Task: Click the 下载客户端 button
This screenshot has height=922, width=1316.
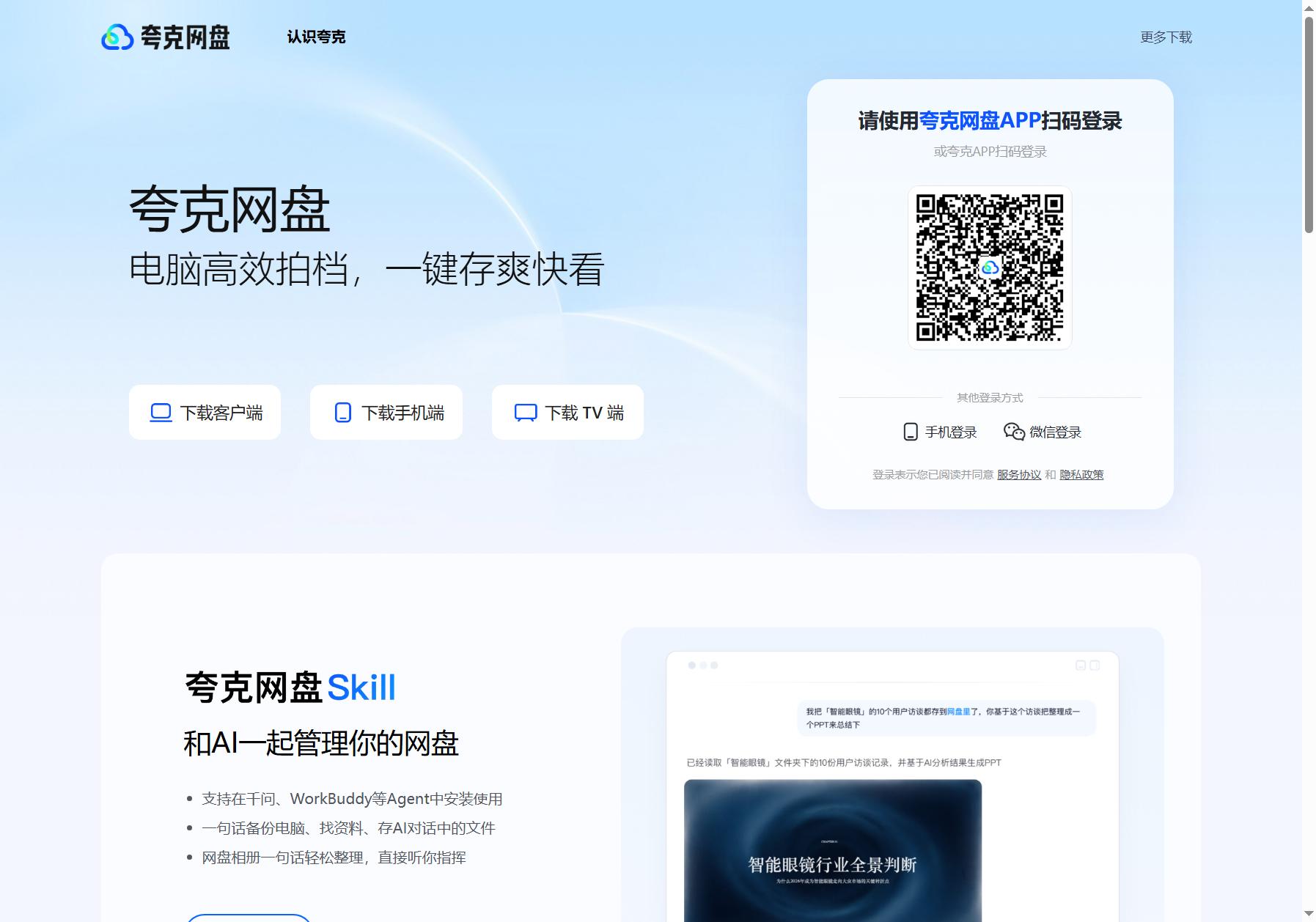Action: 205,413
